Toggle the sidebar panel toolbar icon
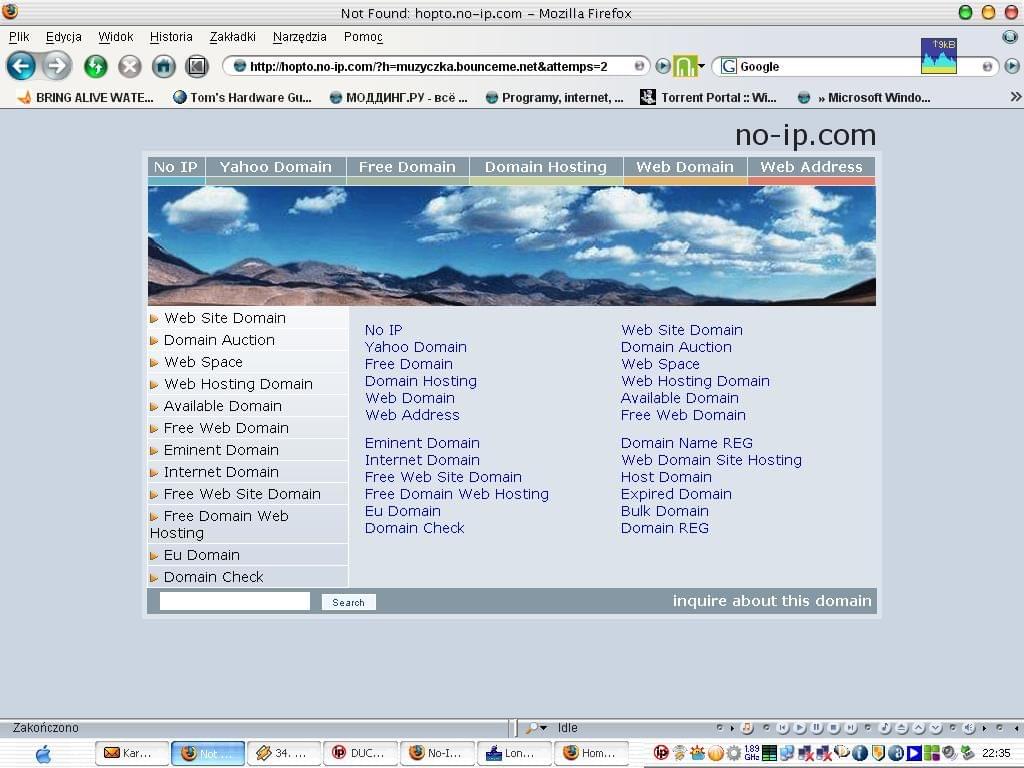 [x=197, y=66]
